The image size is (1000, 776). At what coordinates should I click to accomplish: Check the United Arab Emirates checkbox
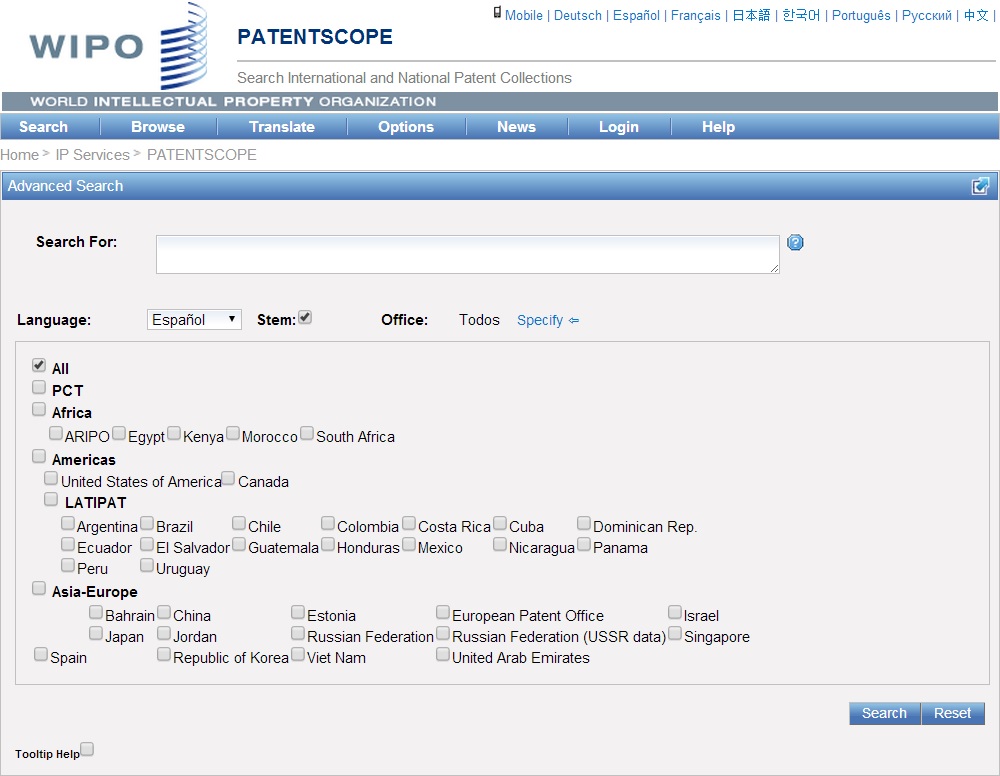[443, 654]
